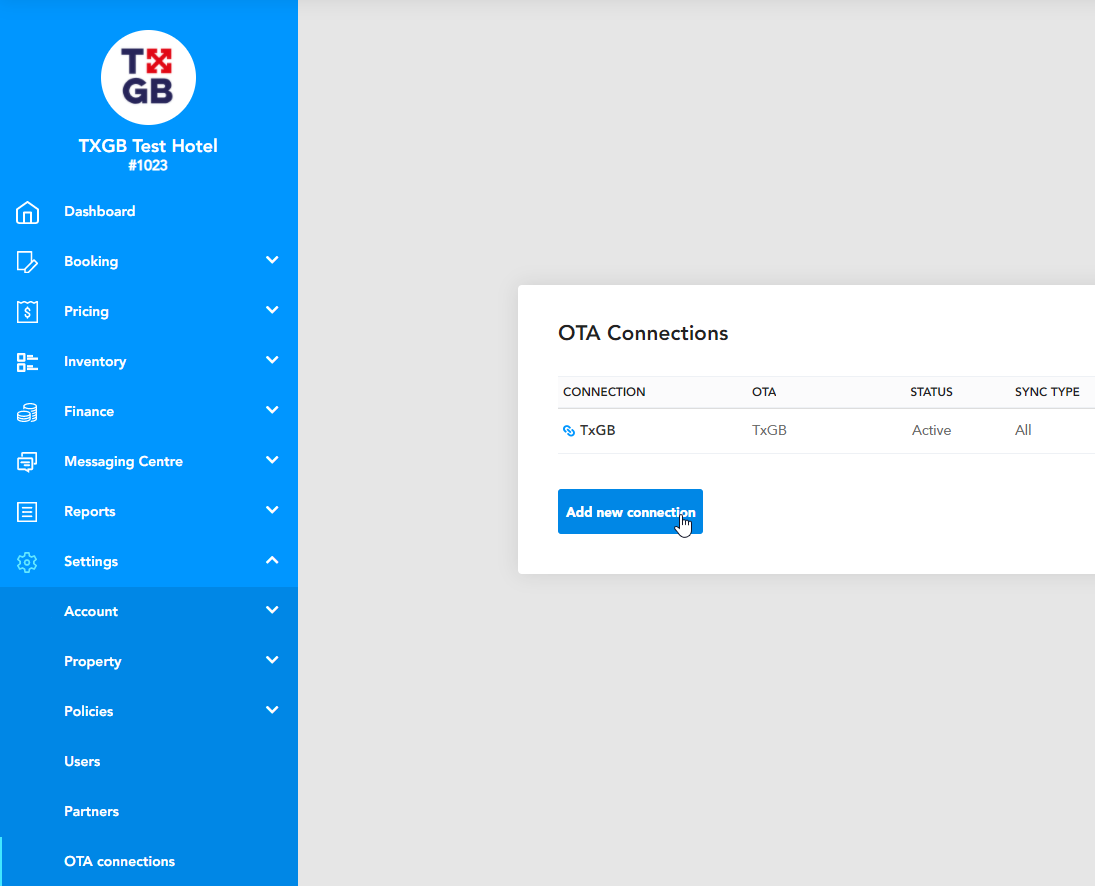Click the STATUS column header
The image size is (1095, 886).
[931, 392]
